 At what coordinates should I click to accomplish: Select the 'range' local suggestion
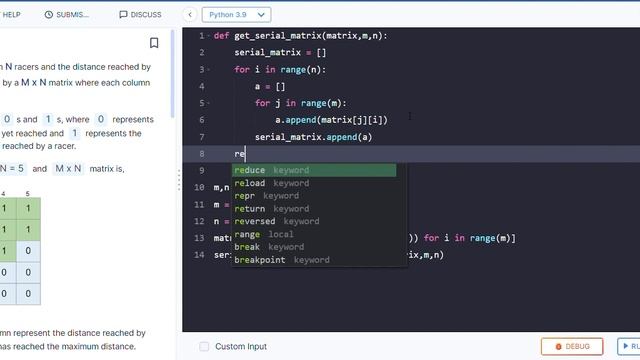pos(314,234)
